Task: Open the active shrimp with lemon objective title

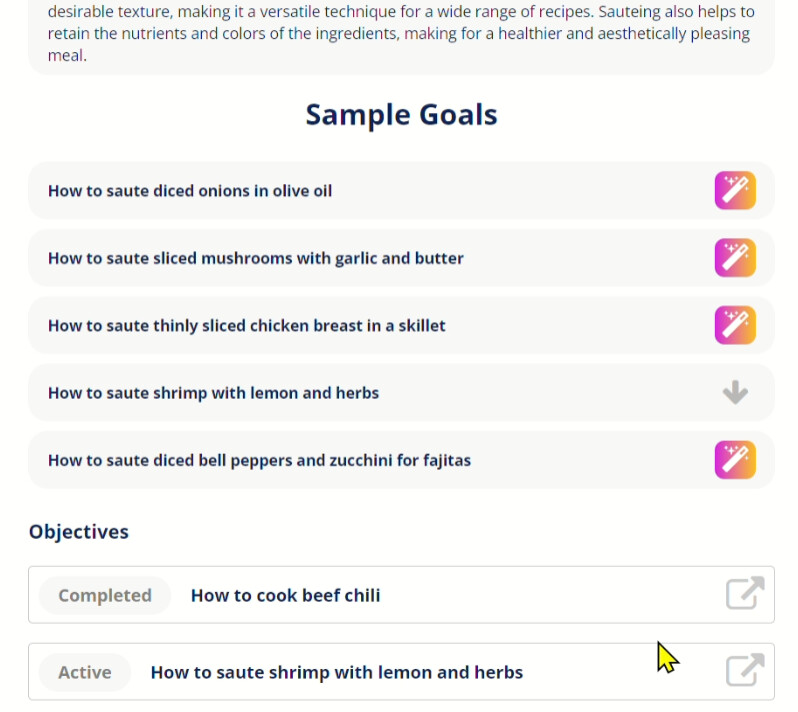Action: pos(337,672)
